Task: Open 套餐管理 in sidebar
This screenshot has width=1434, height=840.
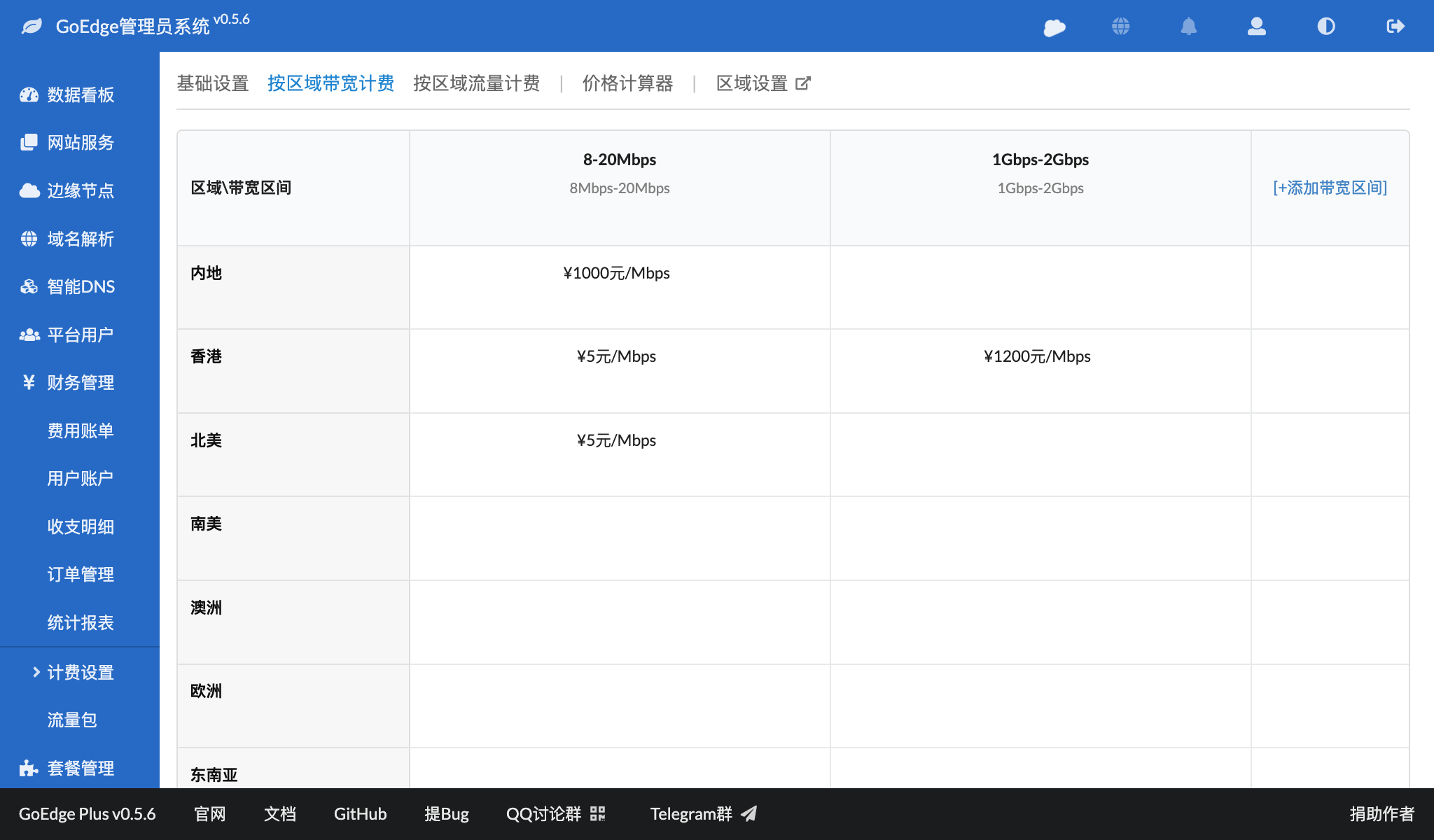Action: coord(80,768)
